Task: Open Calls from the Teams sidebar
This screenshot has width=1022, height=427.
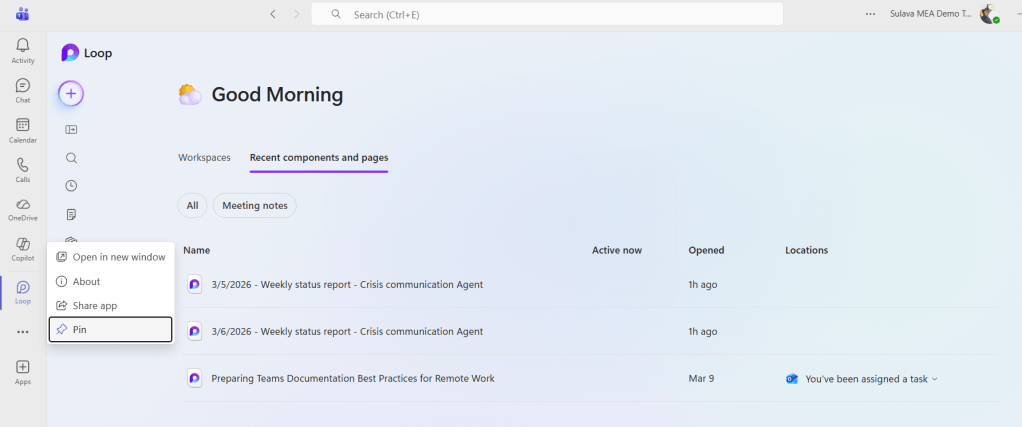Action: click(22, 169)
